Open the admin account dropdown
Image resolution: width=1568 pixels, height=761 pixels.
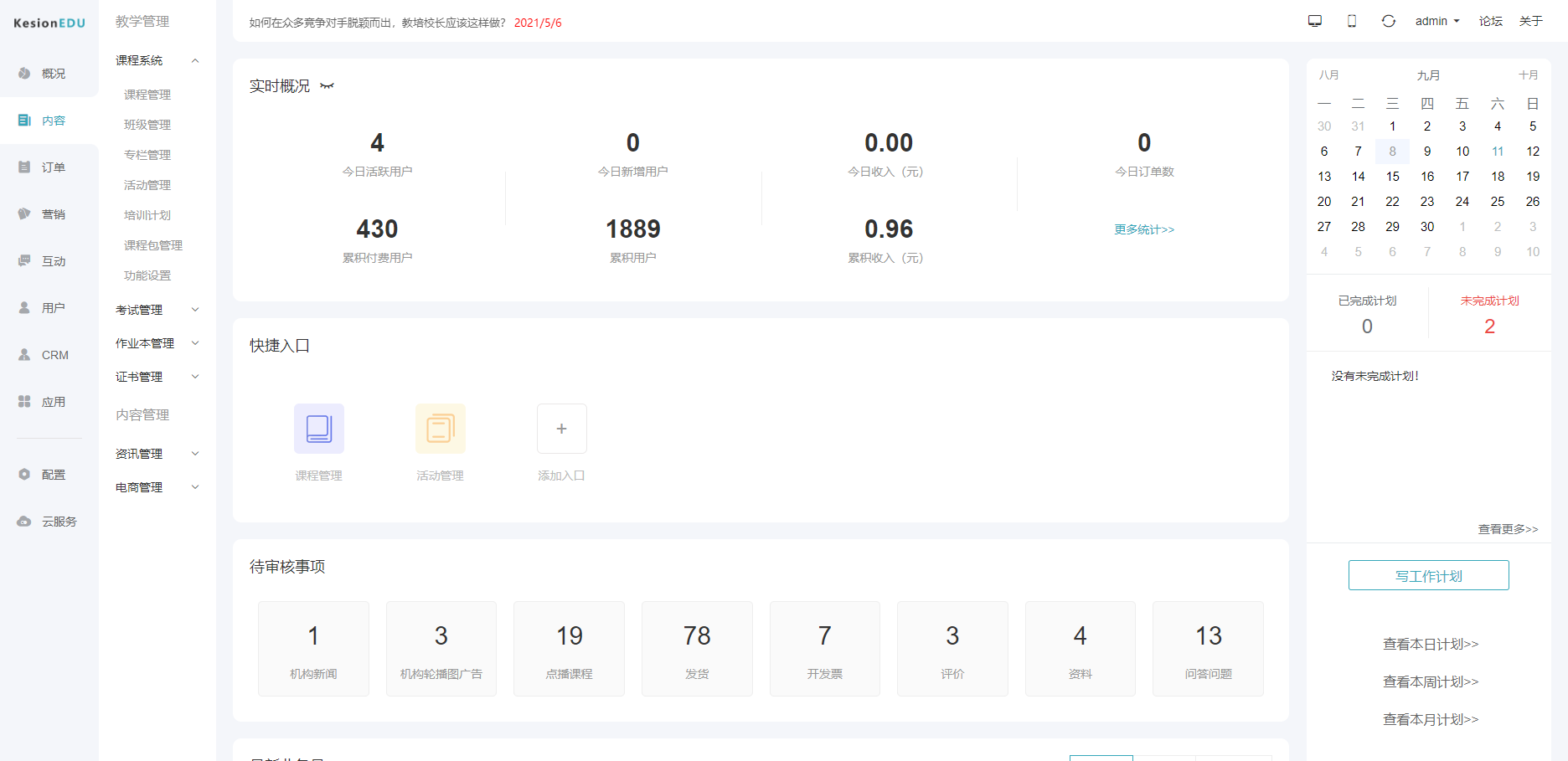(x=1437, y=21)
